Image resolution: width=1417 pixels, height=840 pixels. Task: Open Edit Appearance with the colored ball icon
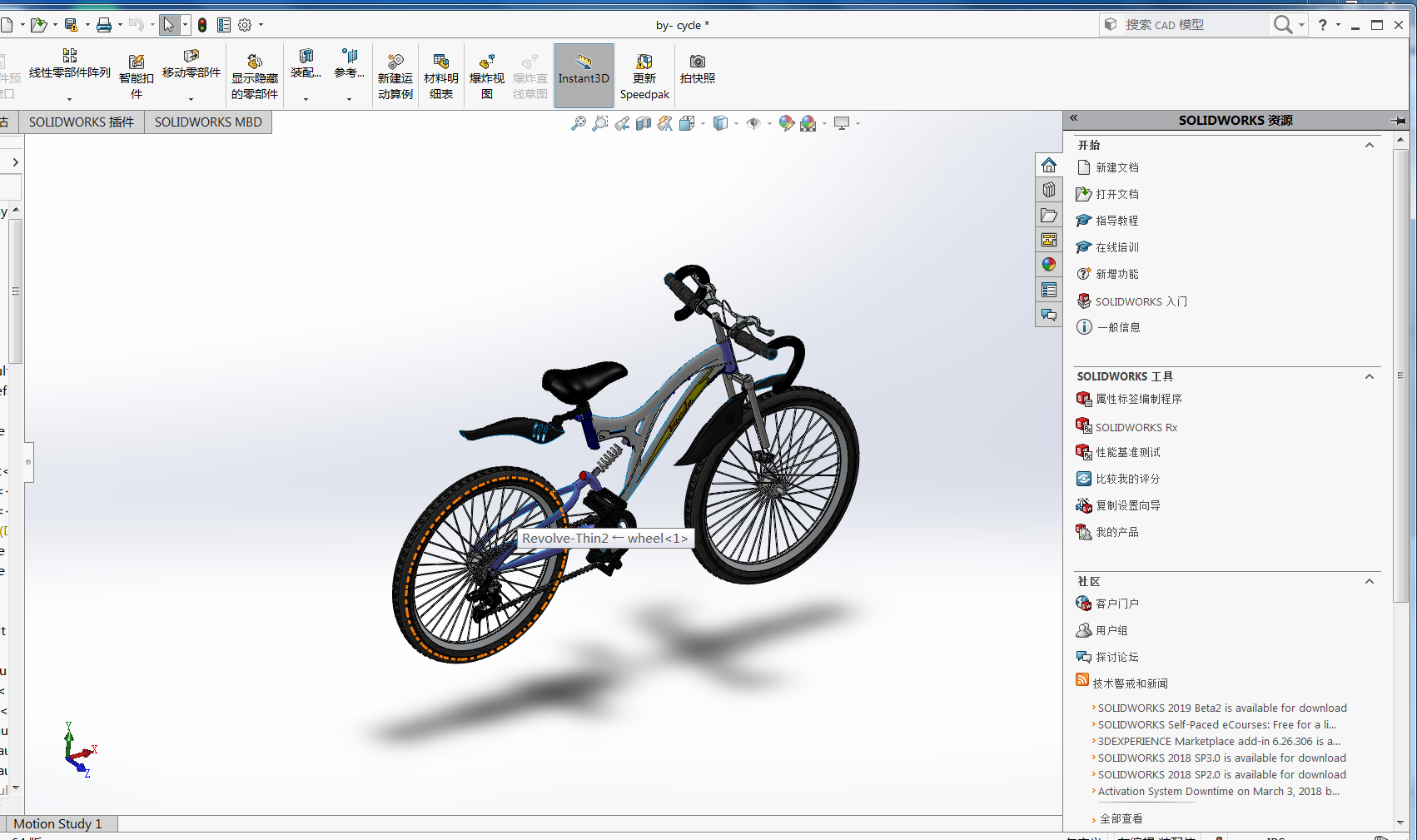[786, 122]
